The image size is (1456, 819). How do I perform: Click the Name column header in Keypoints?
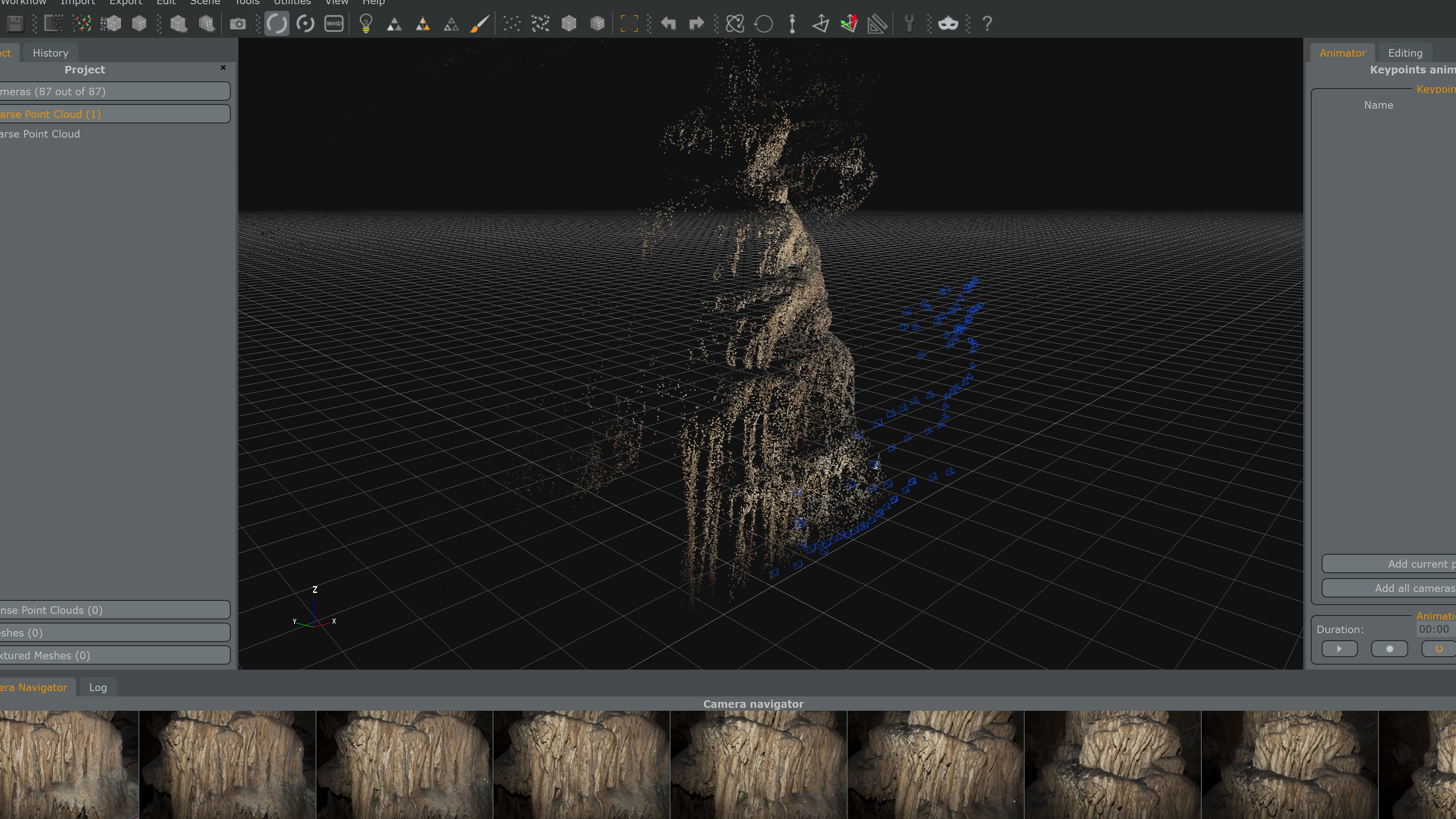[1378, 105]
